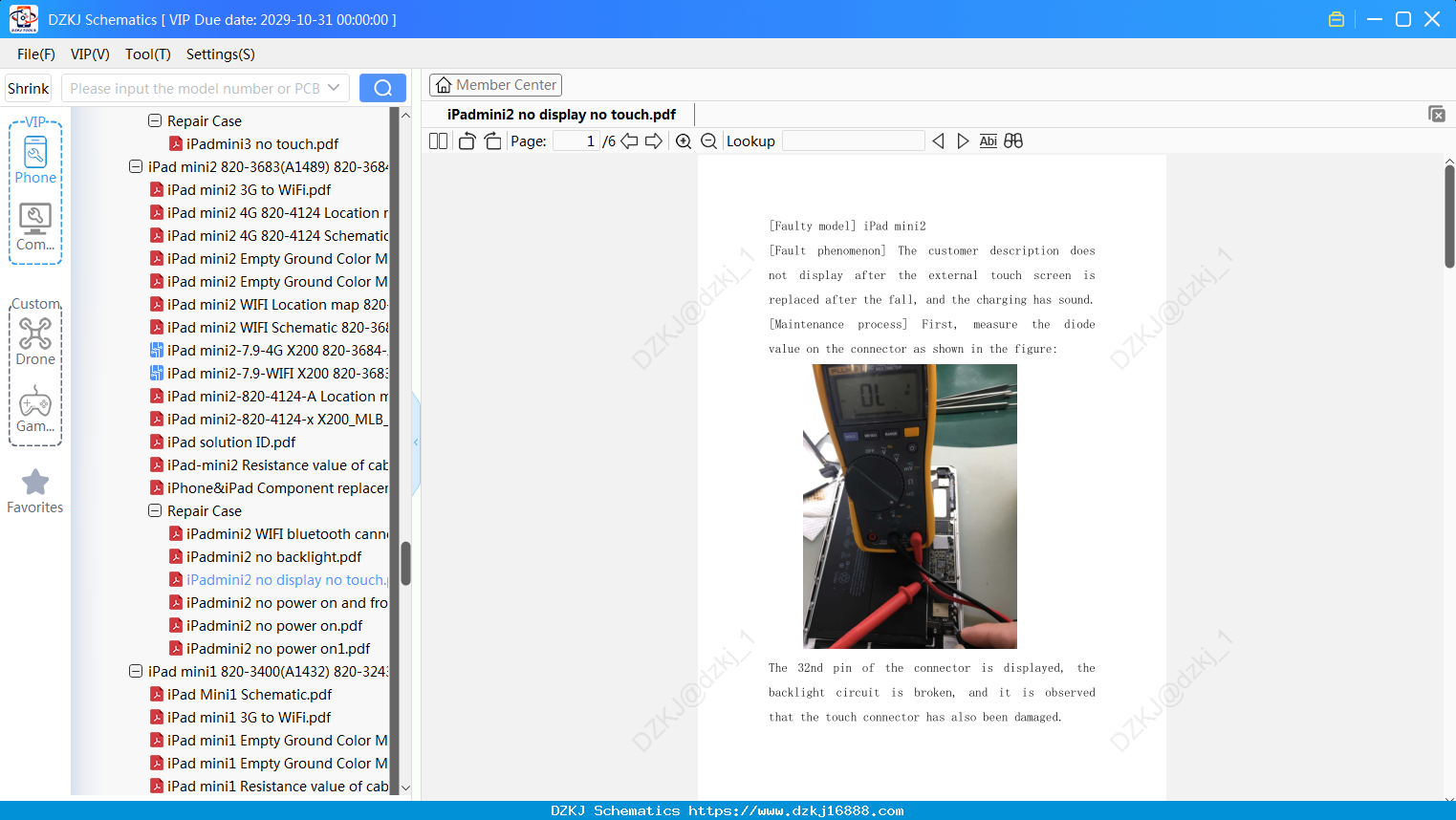Select the iPadmini2 no display no touch.pdf tab
The height and width of the screenshot is (820, 1456).
(x=561, y=115)
